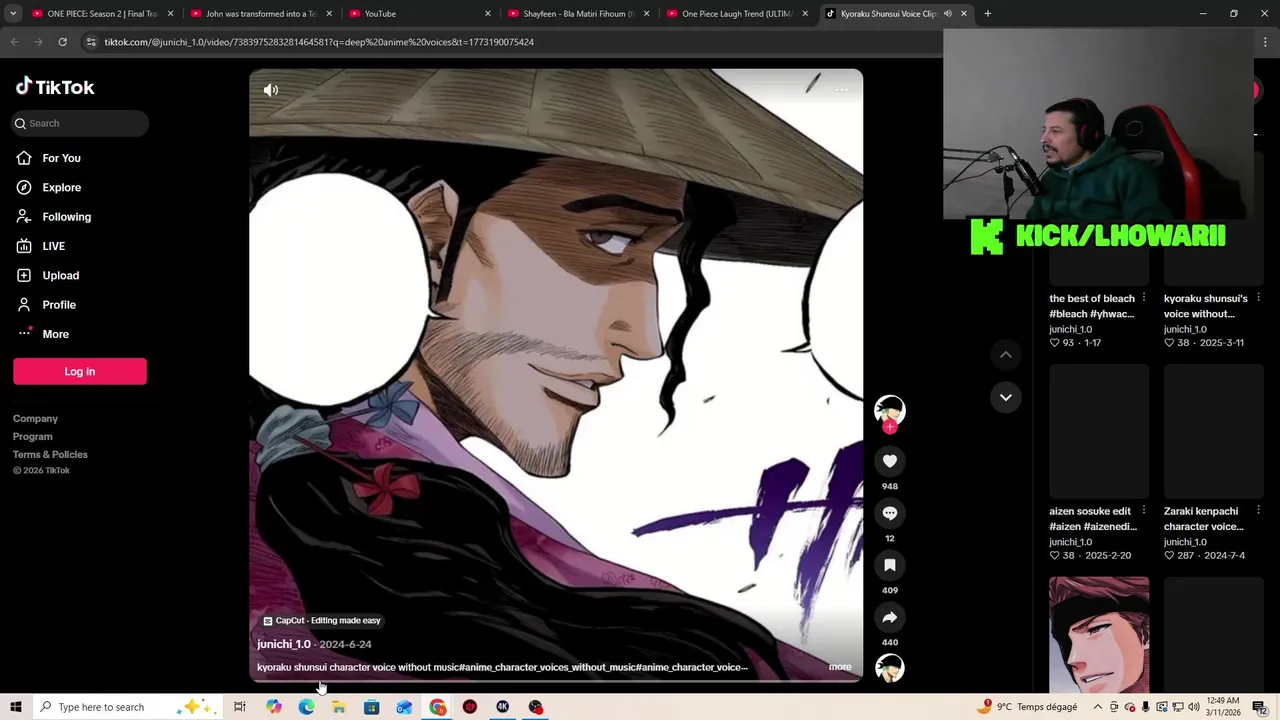Expand the Company footer section
Screen dimensions: 1280x720
(35, 419)
